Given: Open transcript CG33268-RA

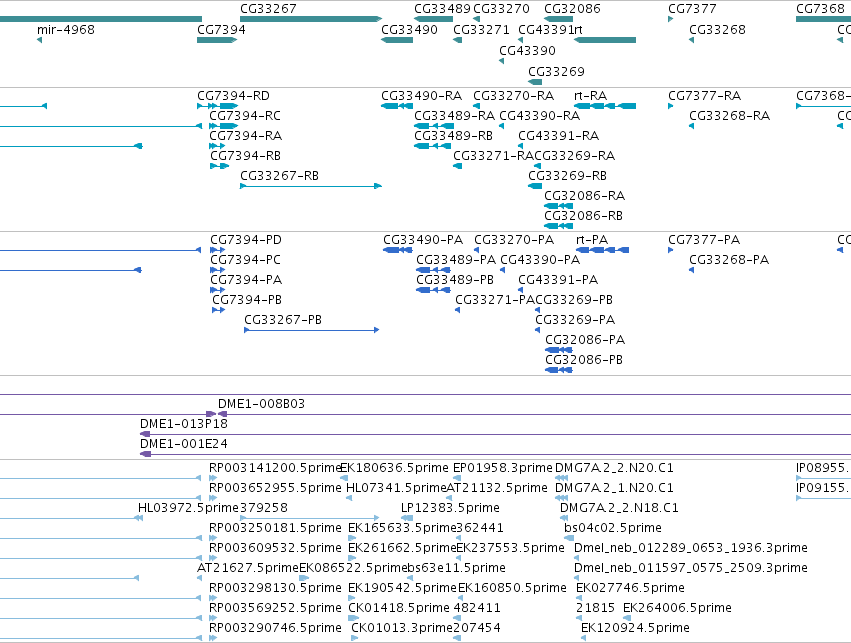Looking at the screenshot, I should (729, 116).
